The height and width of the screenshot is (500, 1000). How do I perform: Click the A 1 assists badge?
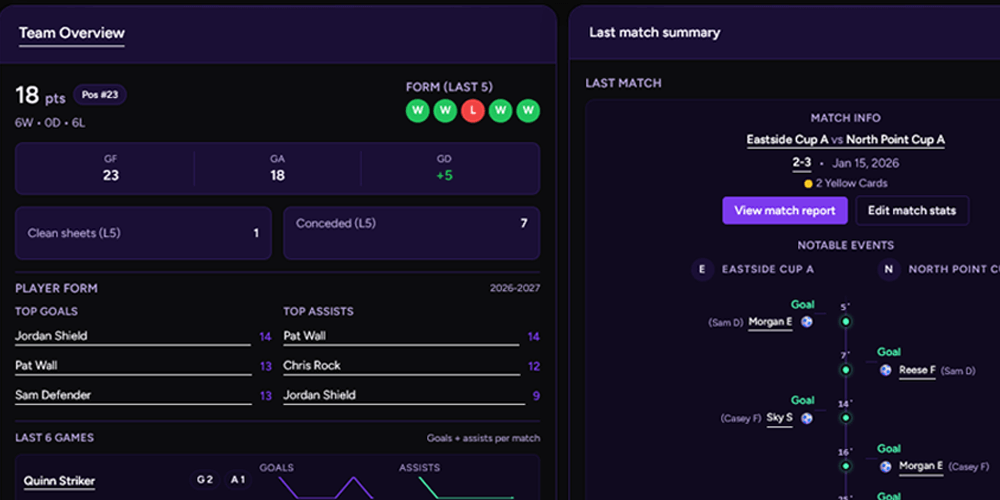click(238, 480)
